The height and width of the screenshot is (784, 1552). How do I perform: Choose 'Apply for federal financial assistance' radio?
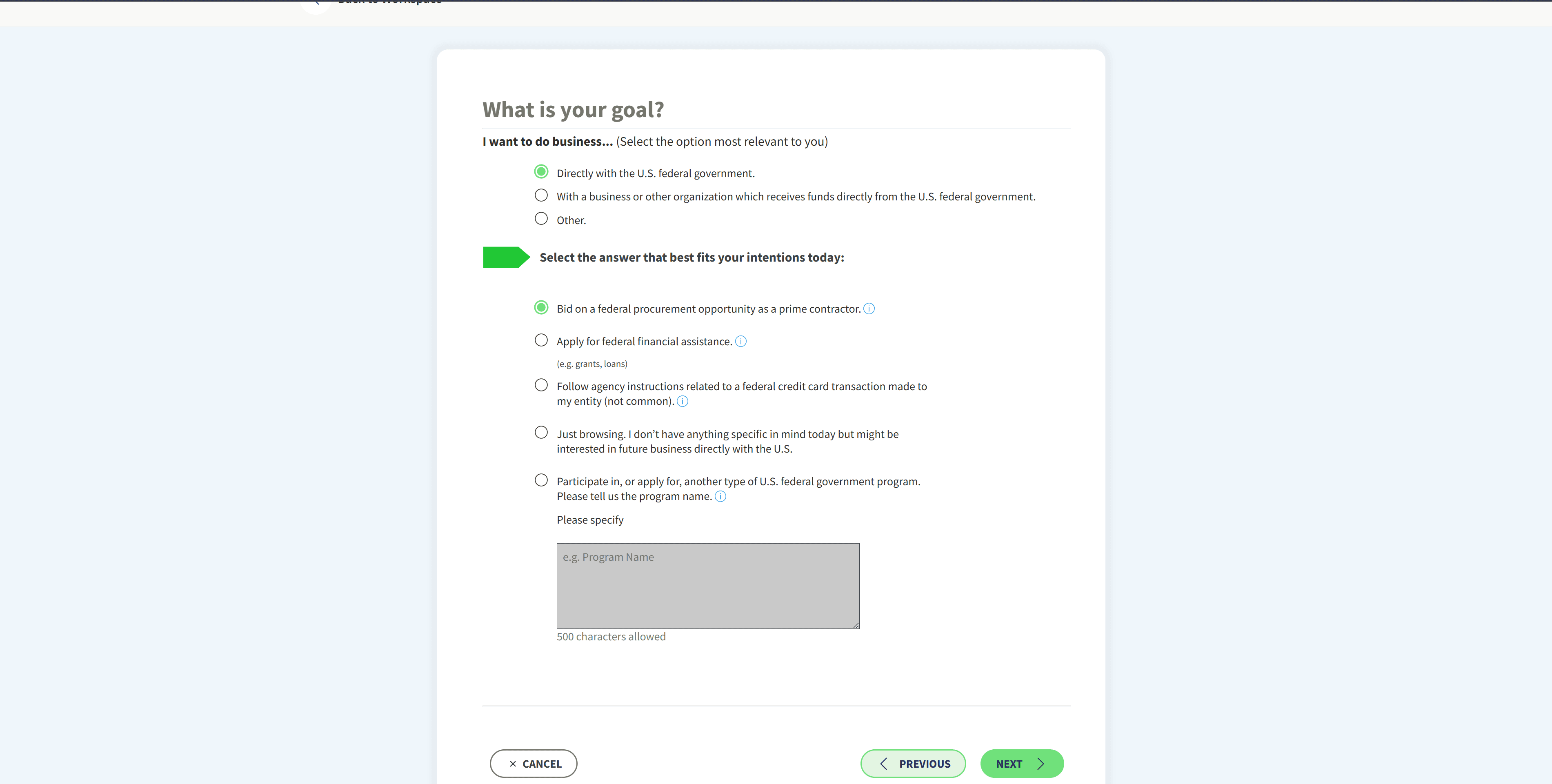(x=542, y=341)
